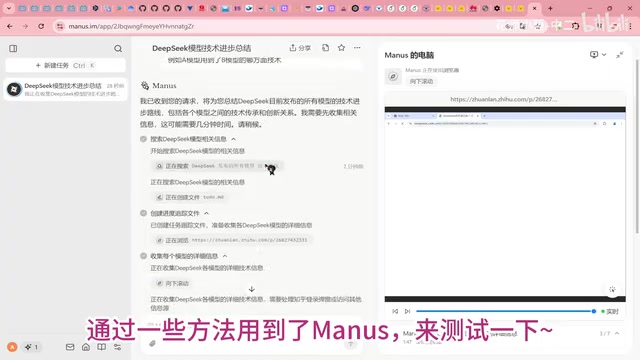This screenshot has width=640, height=360.
Task: Click the credits sparkle badge showing 1
Action: [x=31, y=347]
